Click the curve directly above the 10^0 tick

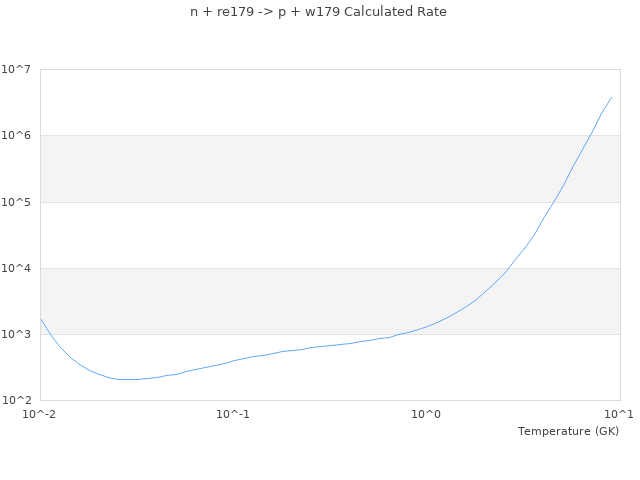(427, 325)
